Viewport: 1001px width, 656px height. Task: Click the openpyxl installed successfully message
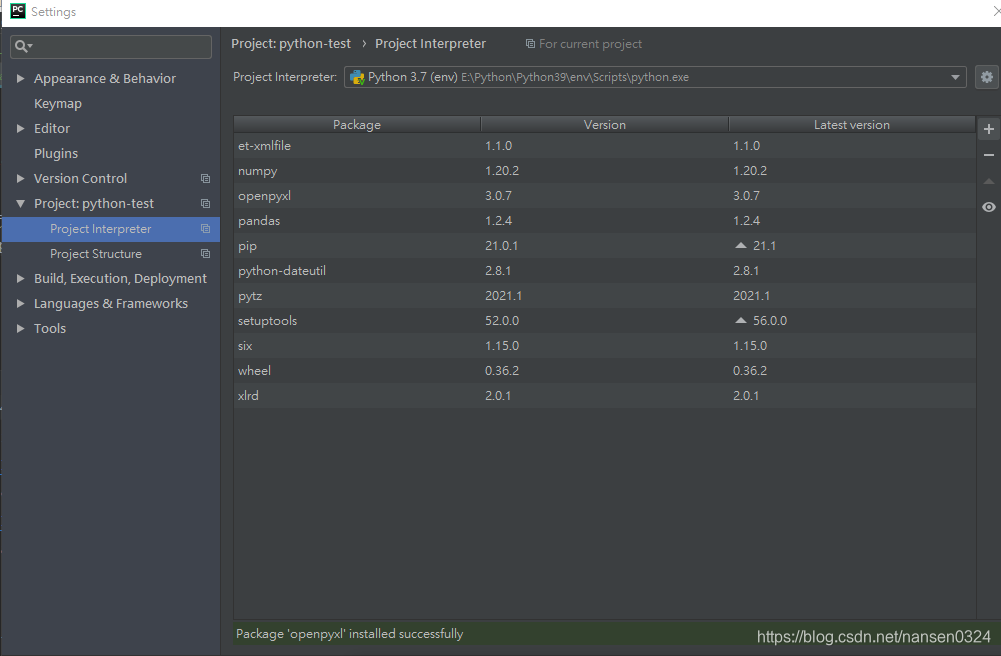click(349, 634)
